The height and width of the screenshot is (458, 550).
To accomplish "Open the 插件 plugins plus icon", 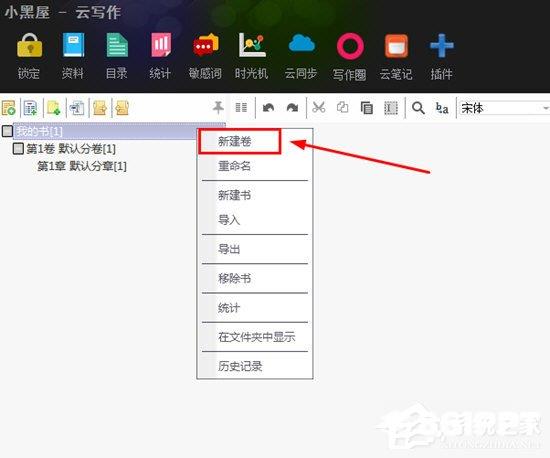I will point(442,46).
